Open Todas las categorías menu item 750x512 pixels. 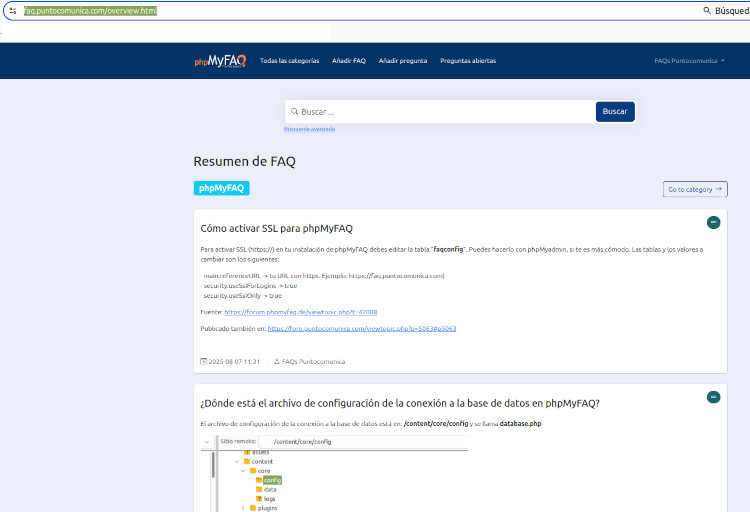(289, 61)
